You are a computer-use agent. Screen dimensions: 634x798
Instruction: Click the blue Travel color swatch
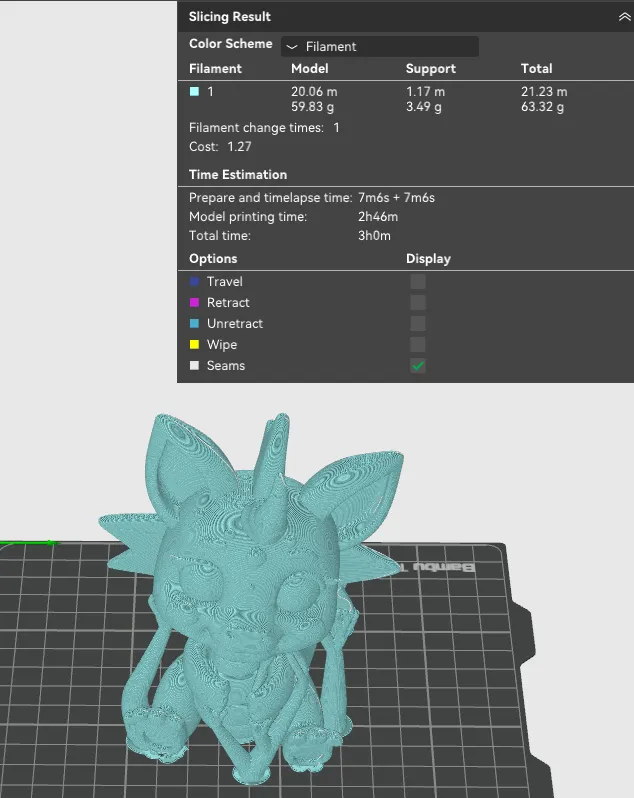194,281
